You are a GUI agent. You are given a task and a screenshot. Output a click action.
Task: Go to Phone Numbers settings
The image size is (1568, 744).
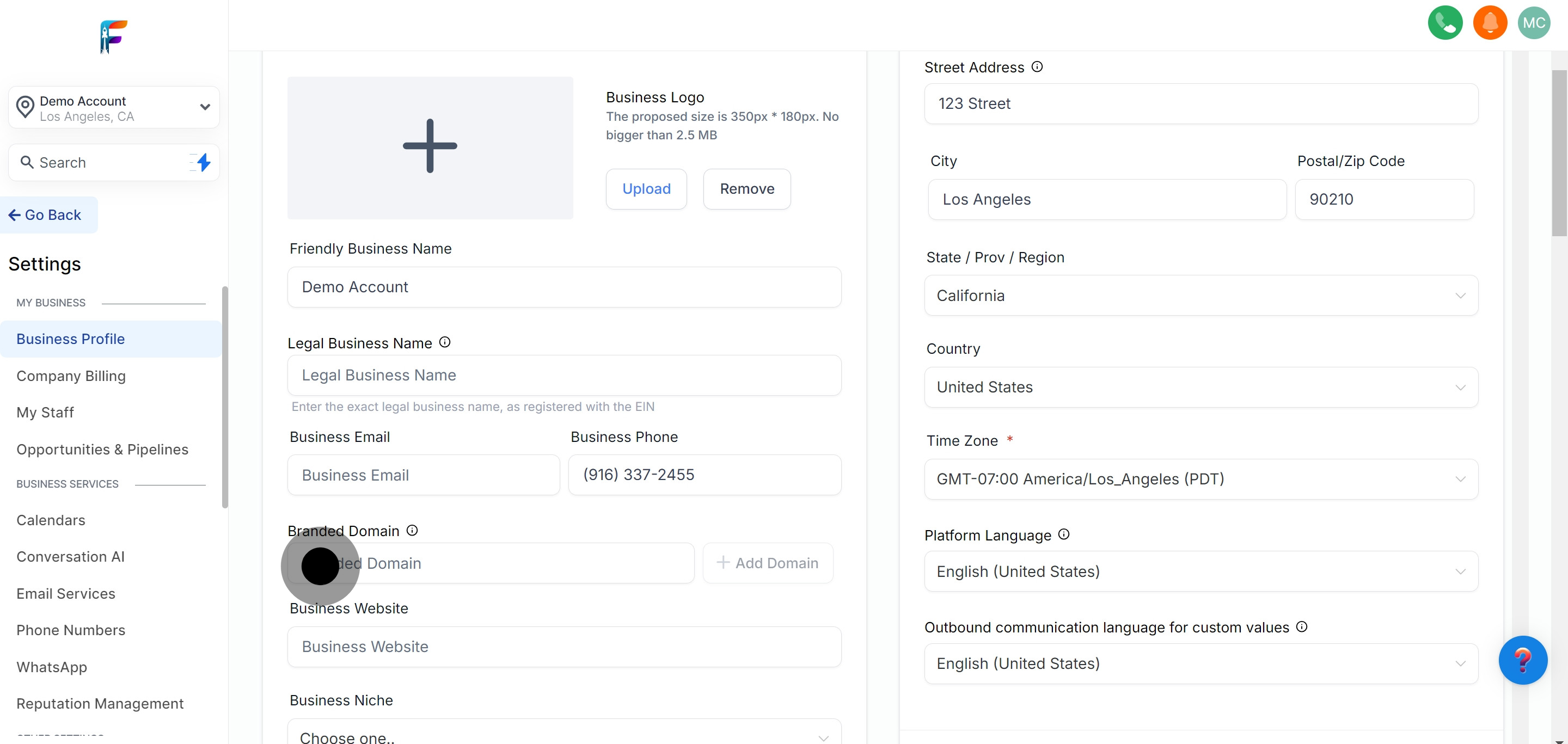click(x=71, y=630)
